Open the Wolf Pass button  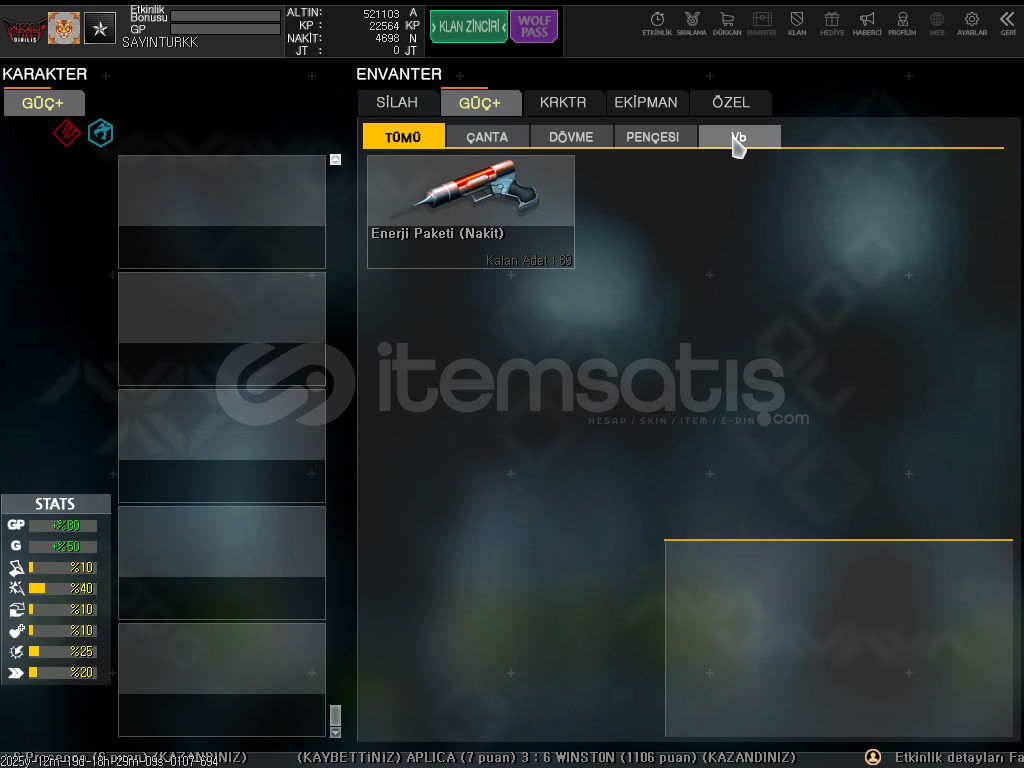534,27
